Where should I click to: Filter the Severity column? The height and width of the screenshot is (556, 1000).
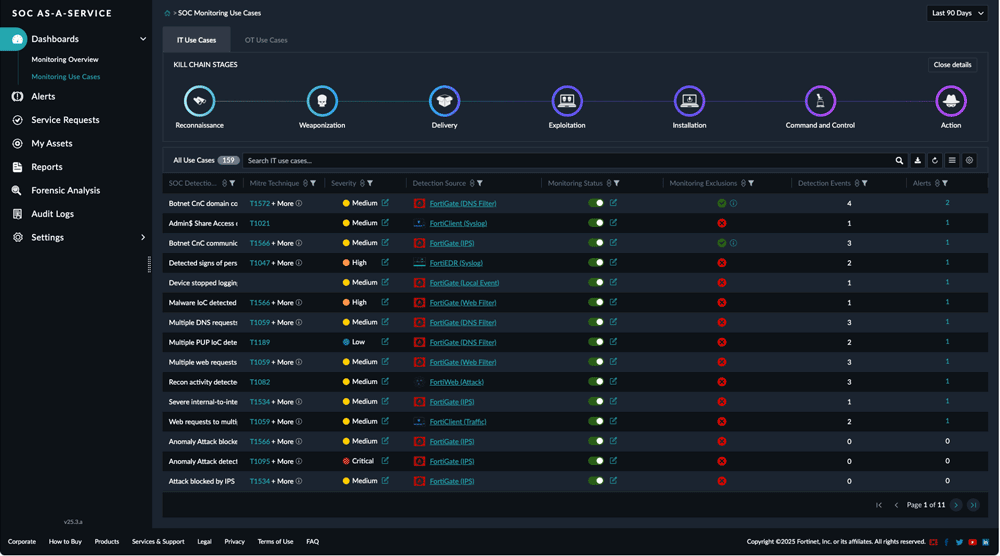(370, 184)
